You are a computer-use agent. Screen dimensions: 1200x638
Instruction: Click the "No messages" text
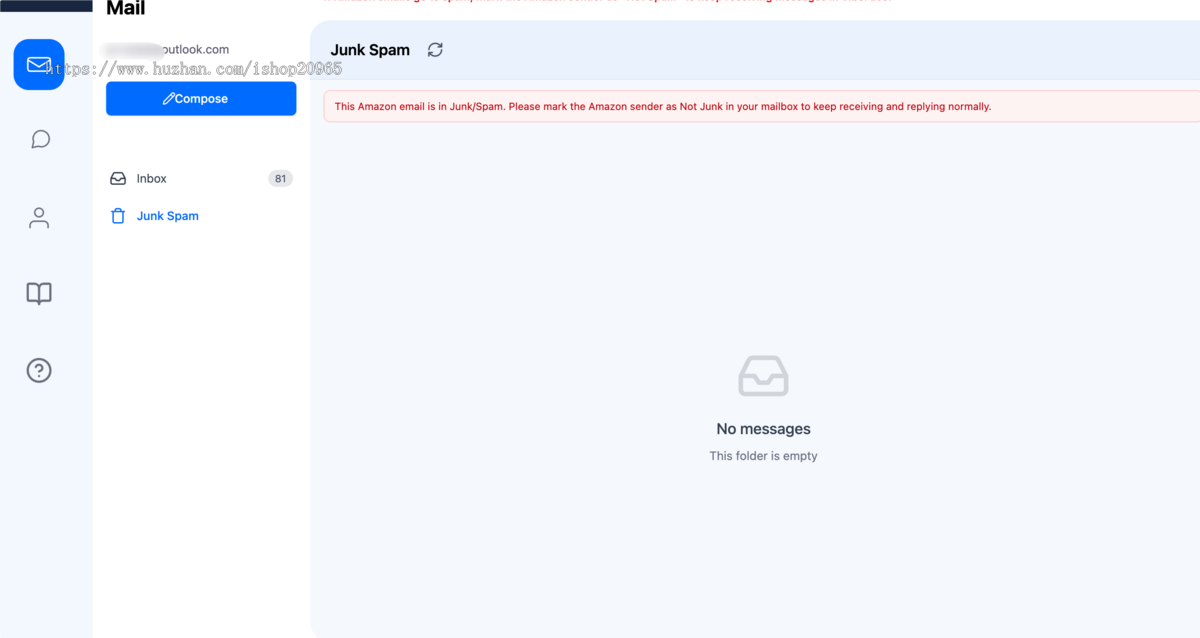click(764, 429)
